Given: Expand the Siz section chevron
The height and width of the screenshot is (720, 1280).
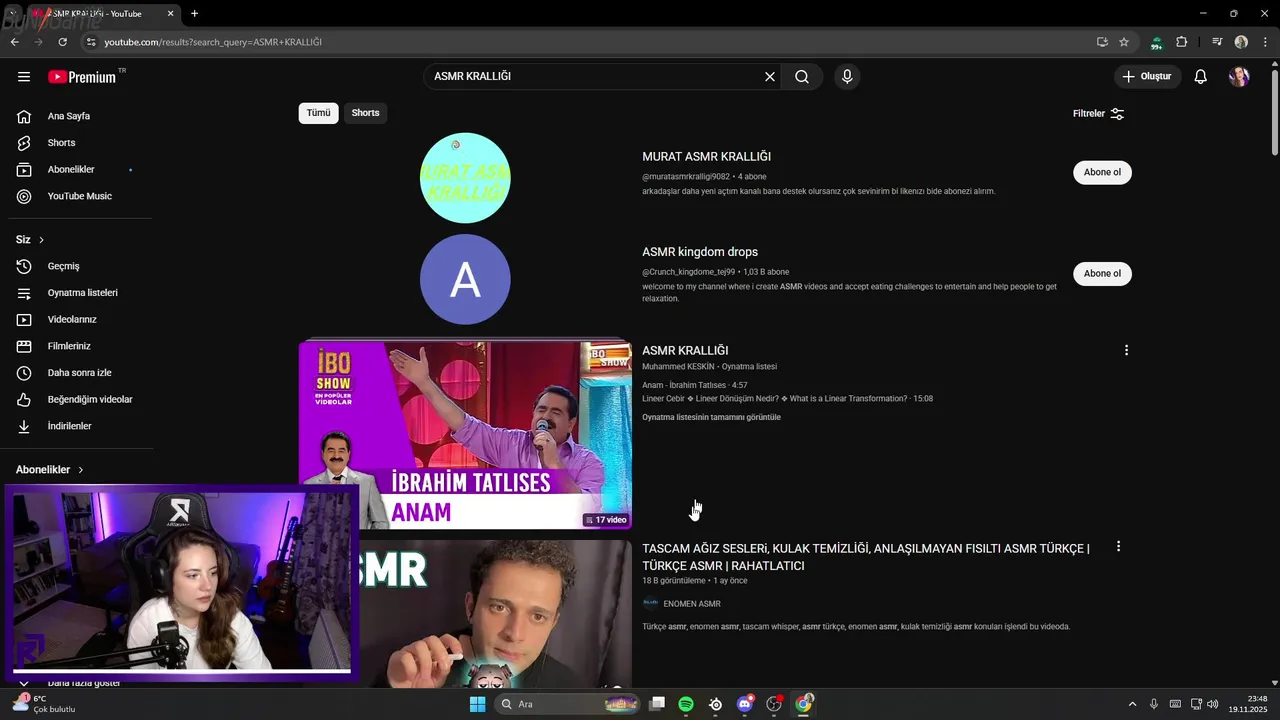Looking at the screenshot, I should click(x=41, y=240).
